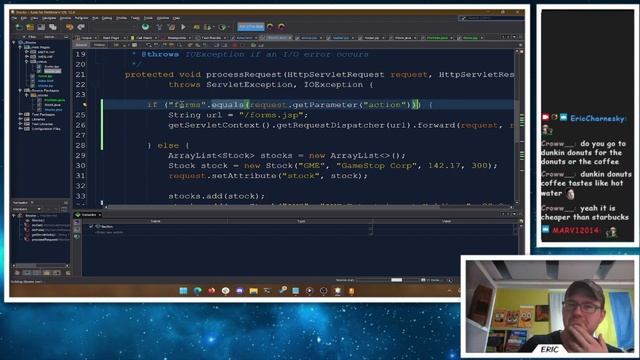
Task: Collapse the Source Packages node
Action: 21,90
